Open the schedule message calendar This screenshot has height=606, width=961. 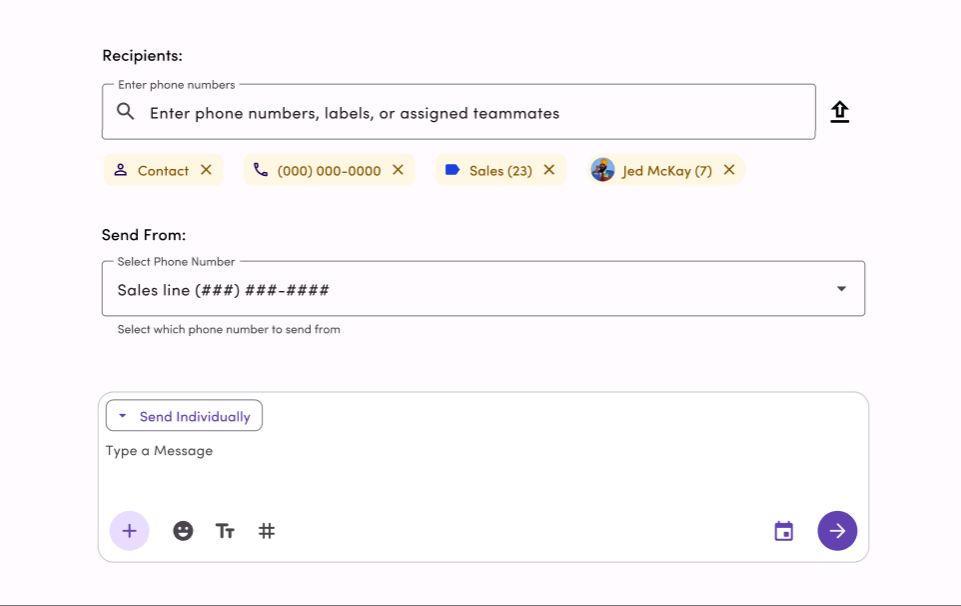click(x=784, y=531)
